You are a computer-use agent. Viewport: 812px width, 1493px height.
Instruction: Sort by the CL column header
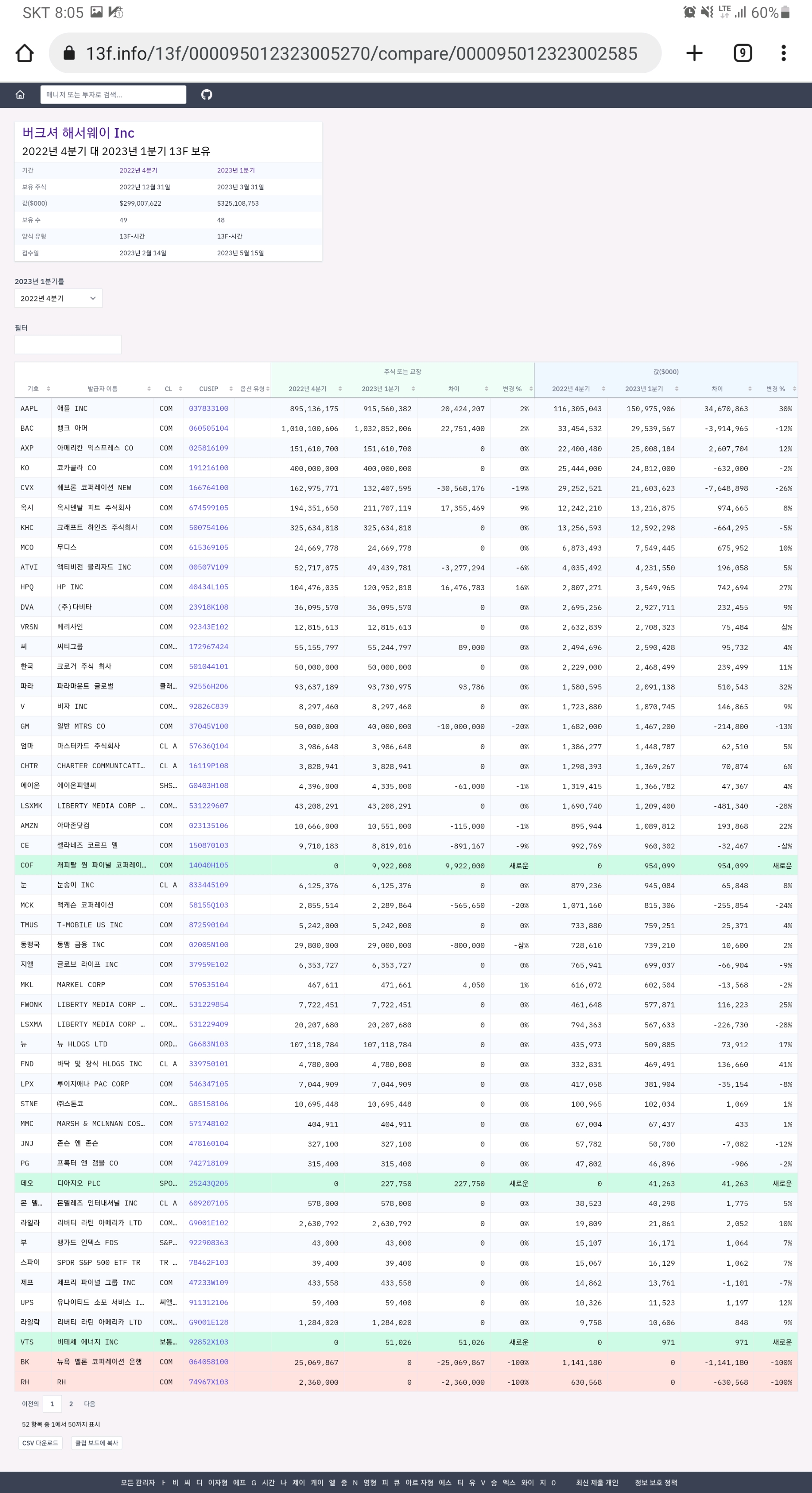coord(169,388)
